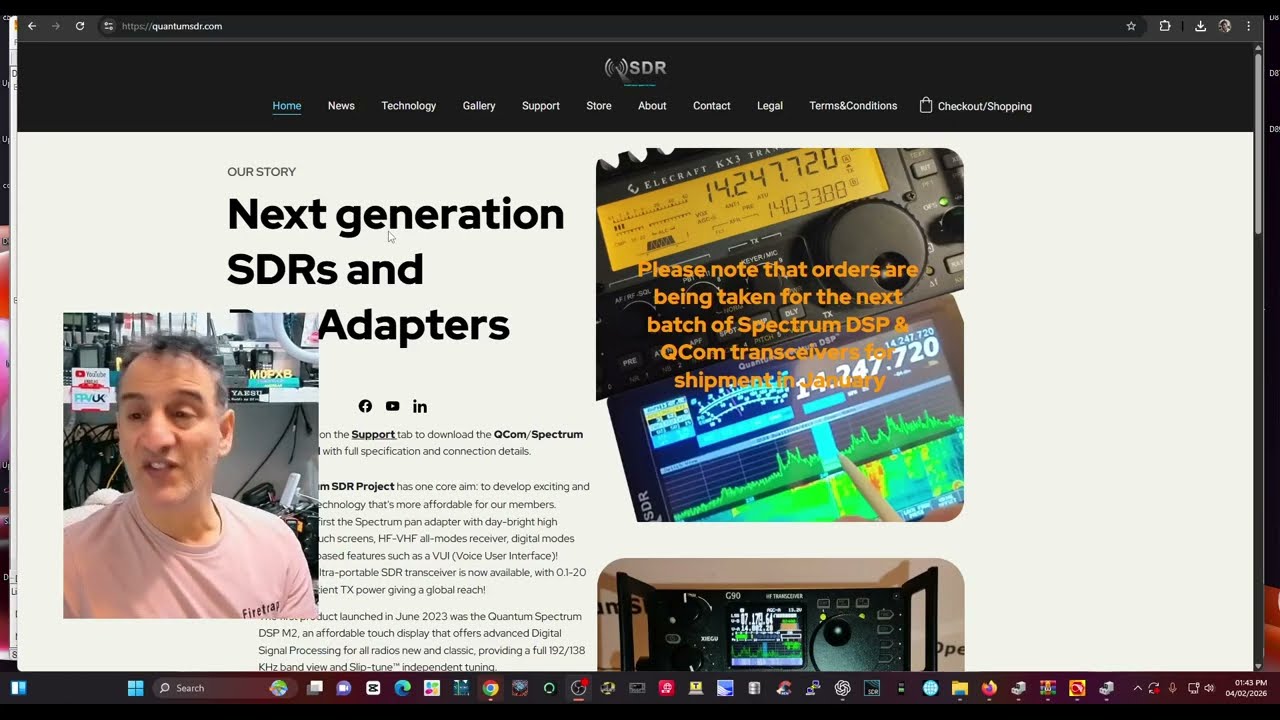The height and width of the screenshot is (720, 1280).
Task: Click the shopping bag icon in the nav
Action: pyautogui.click(x=926, y=105)
